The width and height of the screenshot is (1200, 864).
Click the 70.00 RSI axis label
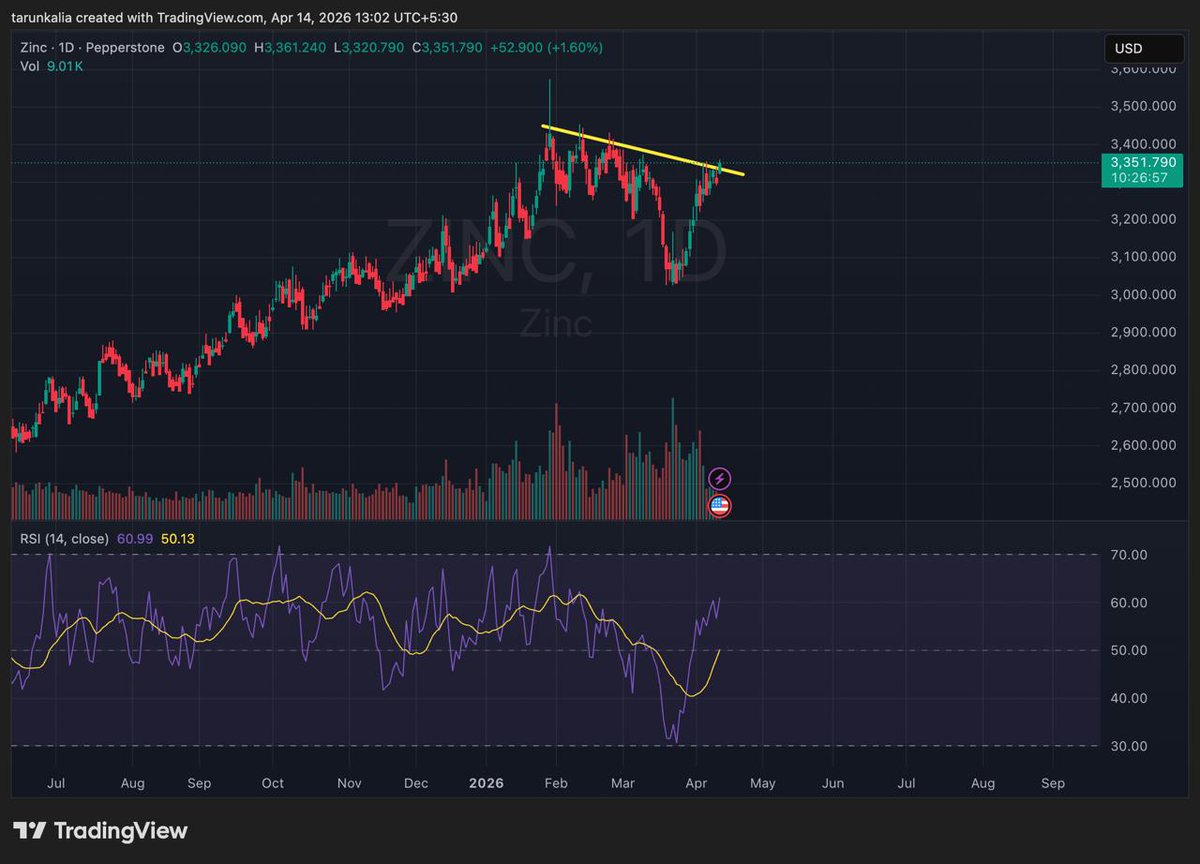[1127, 555]
